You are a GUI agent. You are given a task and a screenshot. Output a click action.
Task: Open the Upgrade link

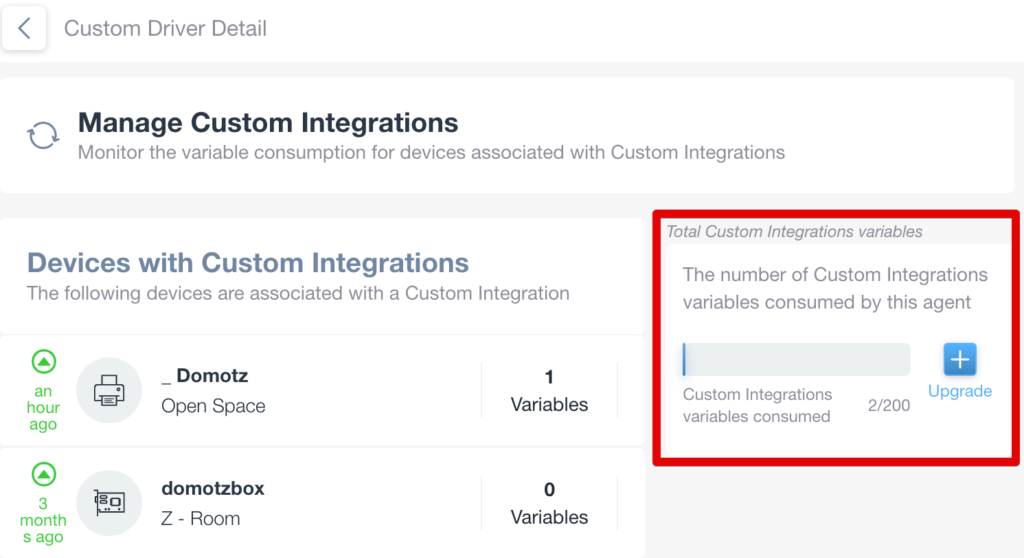959,391
